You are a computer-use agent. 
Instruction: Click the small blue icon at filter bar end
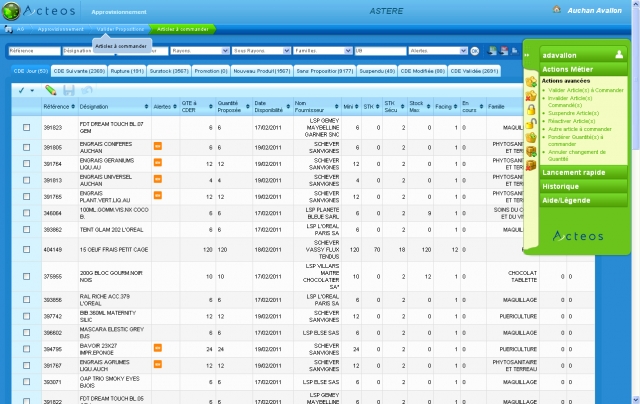click(x=515, y=51)
